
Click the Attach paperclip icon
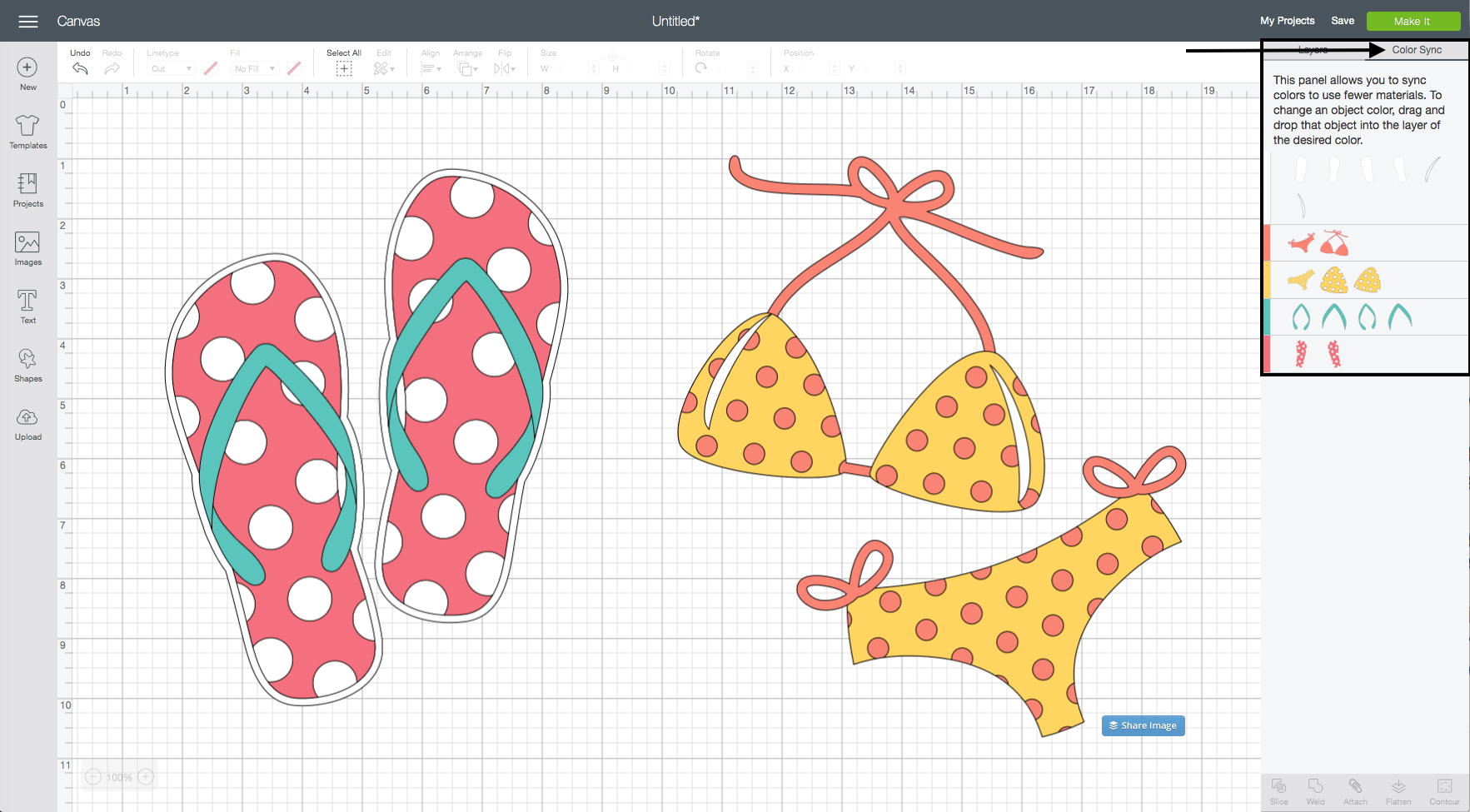click(1355, 787)
